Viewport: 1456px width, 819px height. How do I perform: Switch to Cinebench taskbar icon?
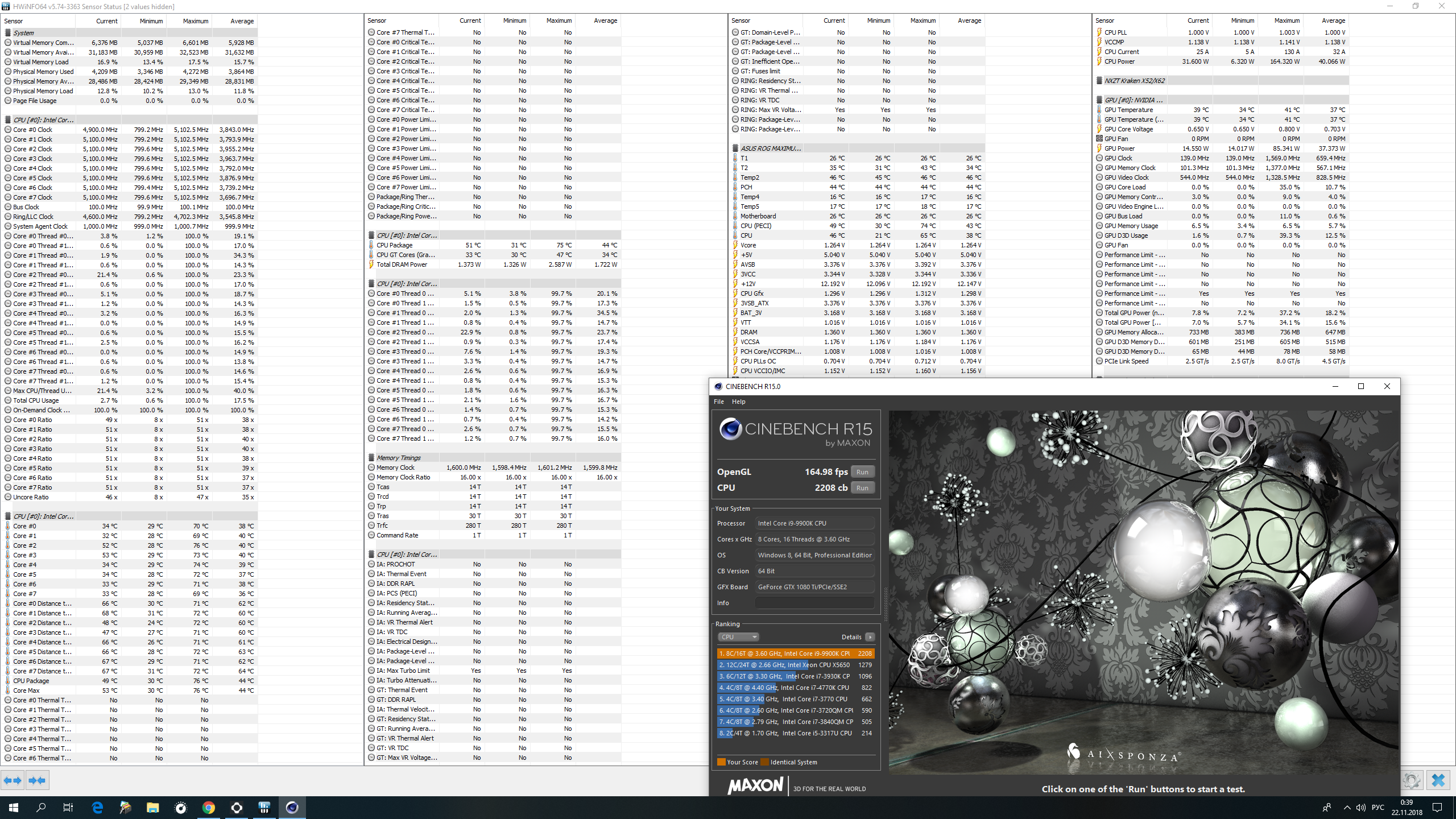(292, 807)
